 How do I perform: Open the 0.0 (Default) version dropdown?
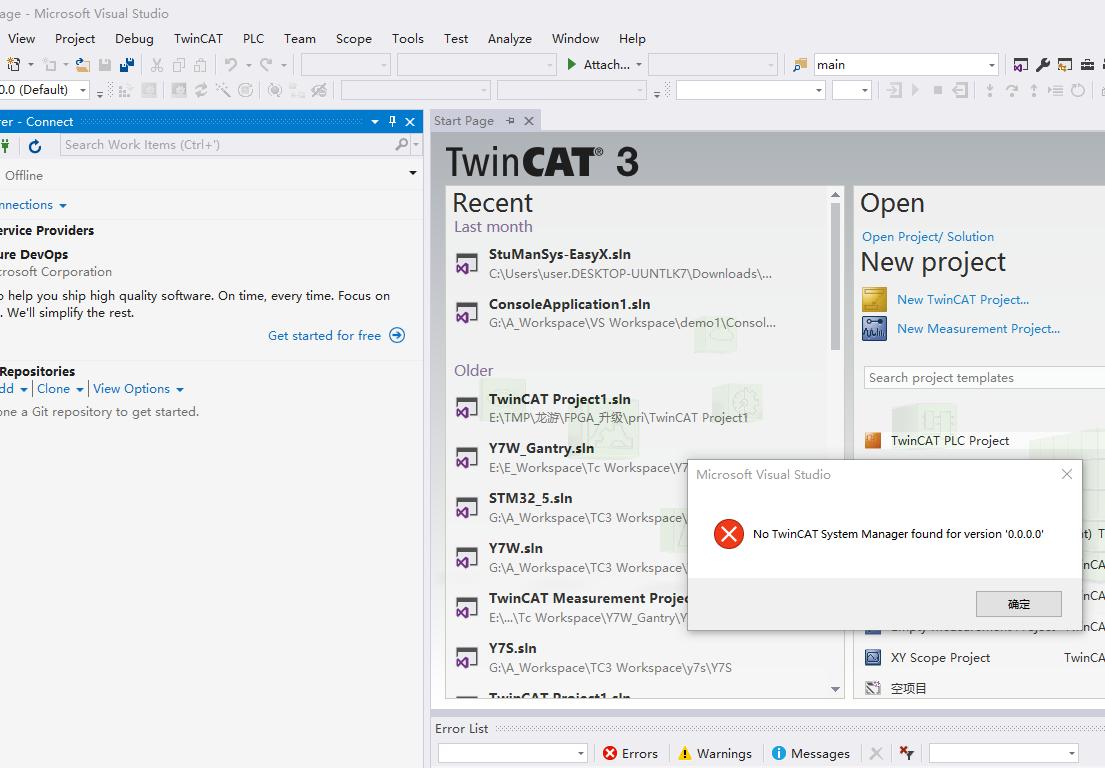(x=83, y=90)
